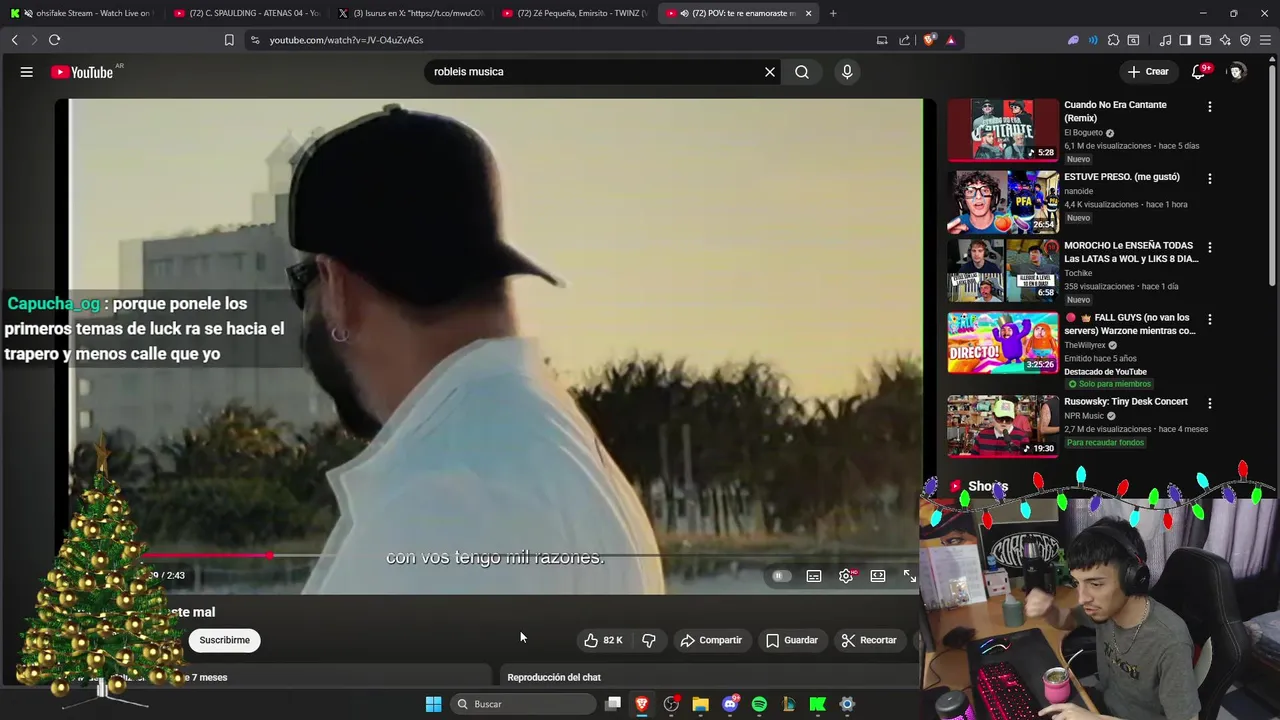Open File Explorer from the taskbar

pos(700,704)
